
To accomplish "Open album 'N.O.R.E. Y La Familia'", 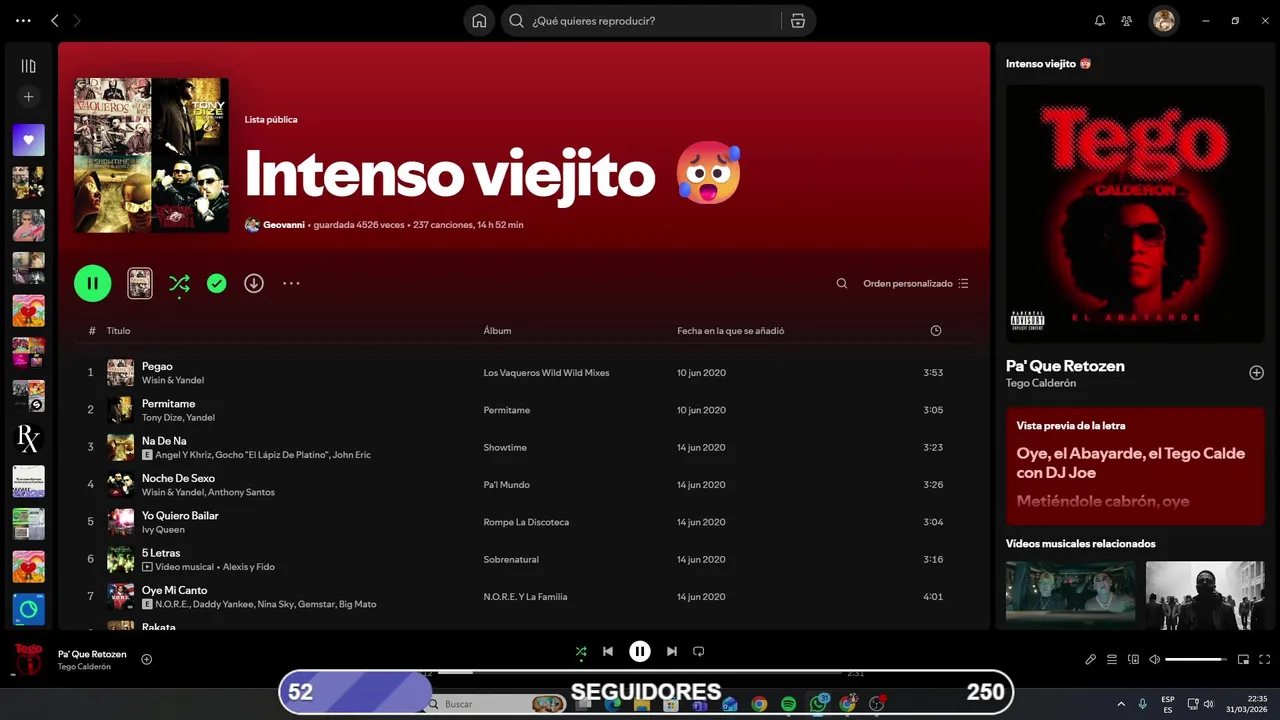I will coord(525,597).
